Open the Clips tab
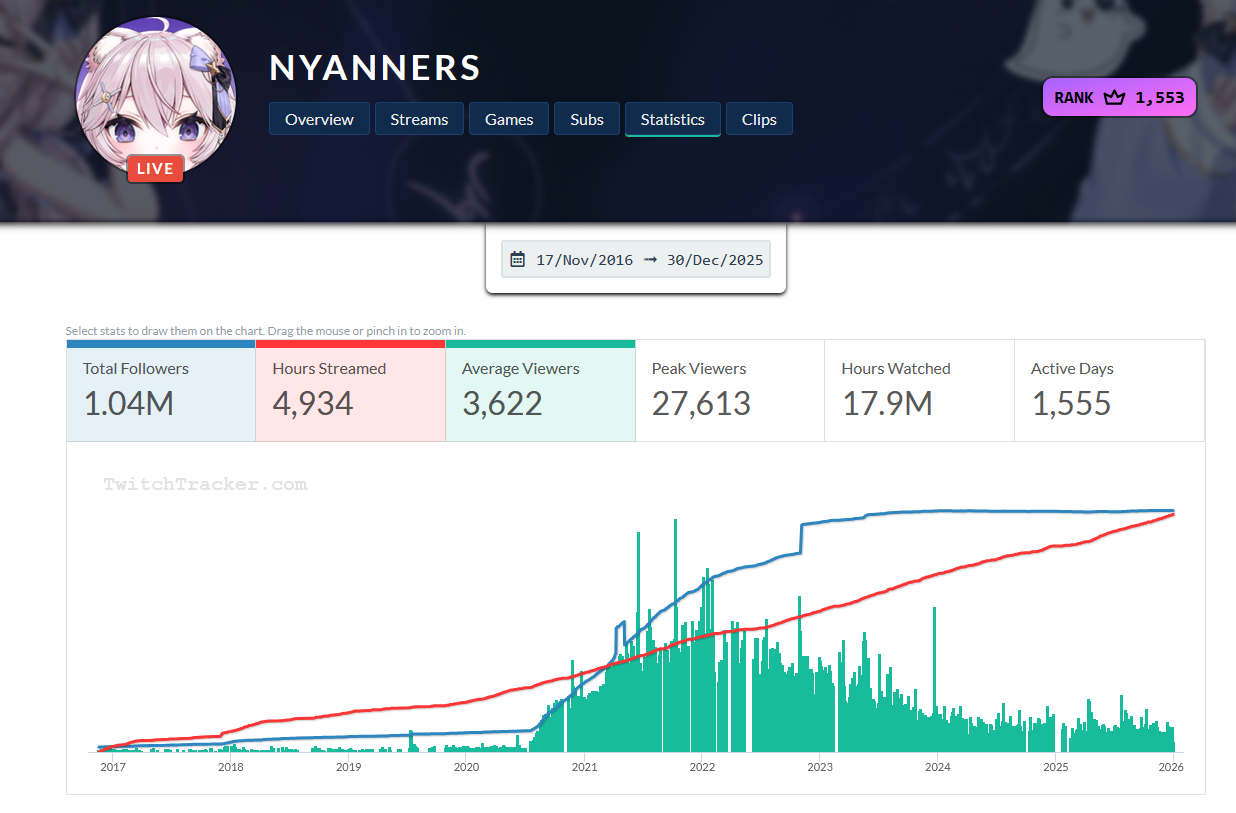1236x813 pixels. pyautogui.click(x=759, y=119)
